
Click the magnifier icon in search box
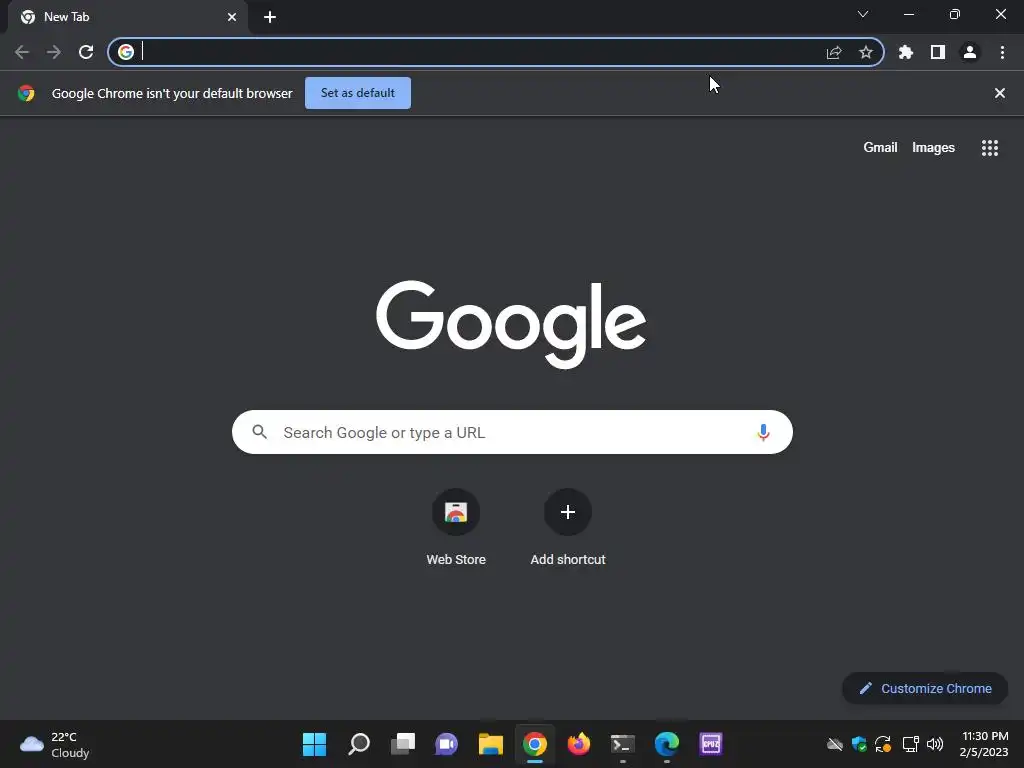point(259,432)
